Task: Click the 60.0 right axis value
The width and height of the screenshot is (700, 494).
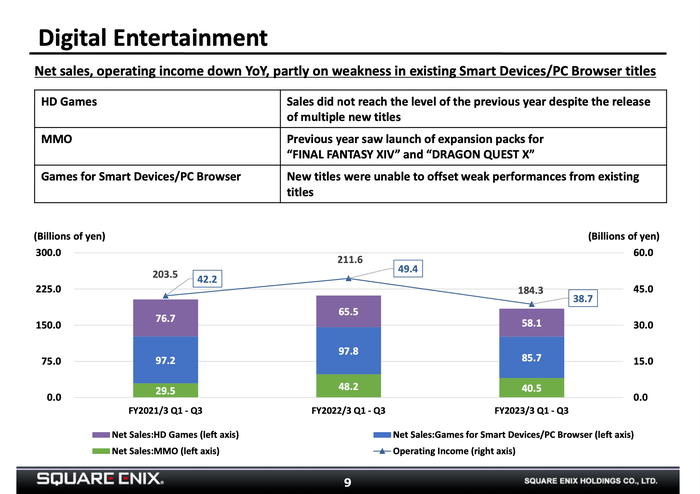Action: 643,253
